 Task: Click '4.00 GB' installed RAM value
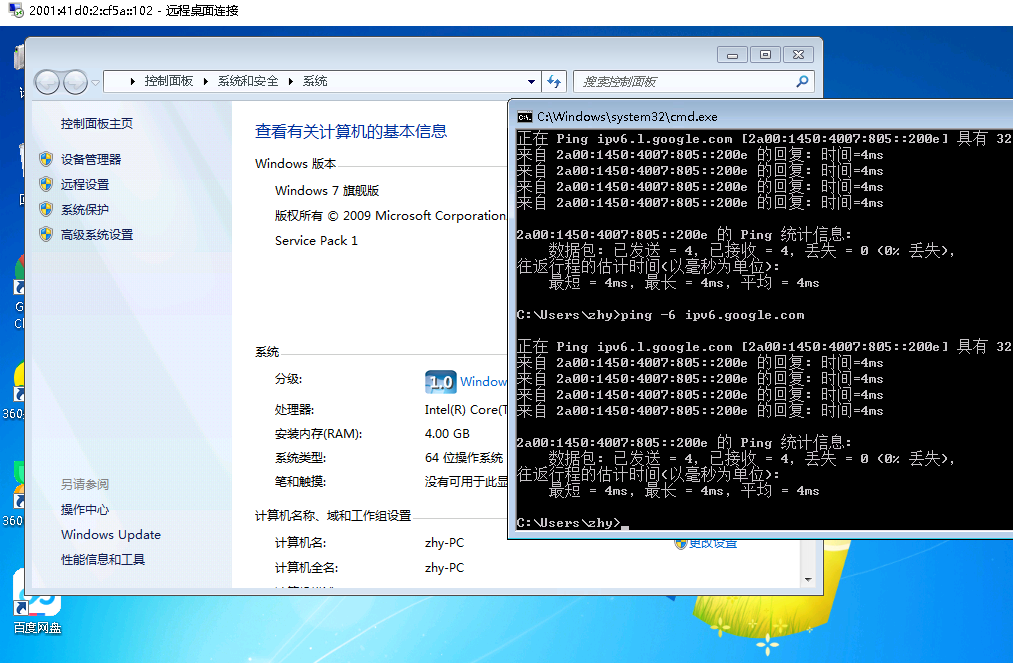click(447, 434)
